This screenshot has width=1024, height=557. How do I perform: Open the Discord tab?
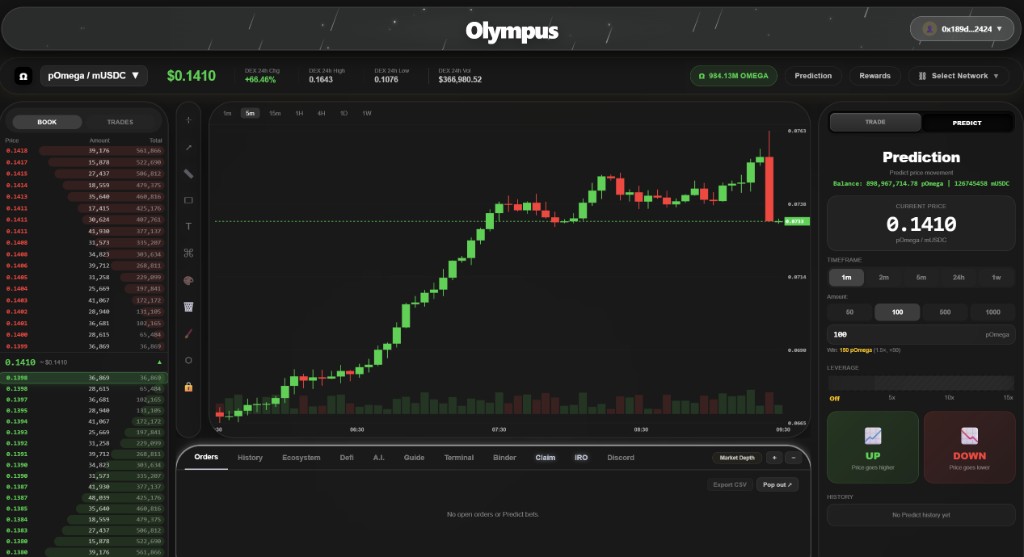(x=620, y=458)
